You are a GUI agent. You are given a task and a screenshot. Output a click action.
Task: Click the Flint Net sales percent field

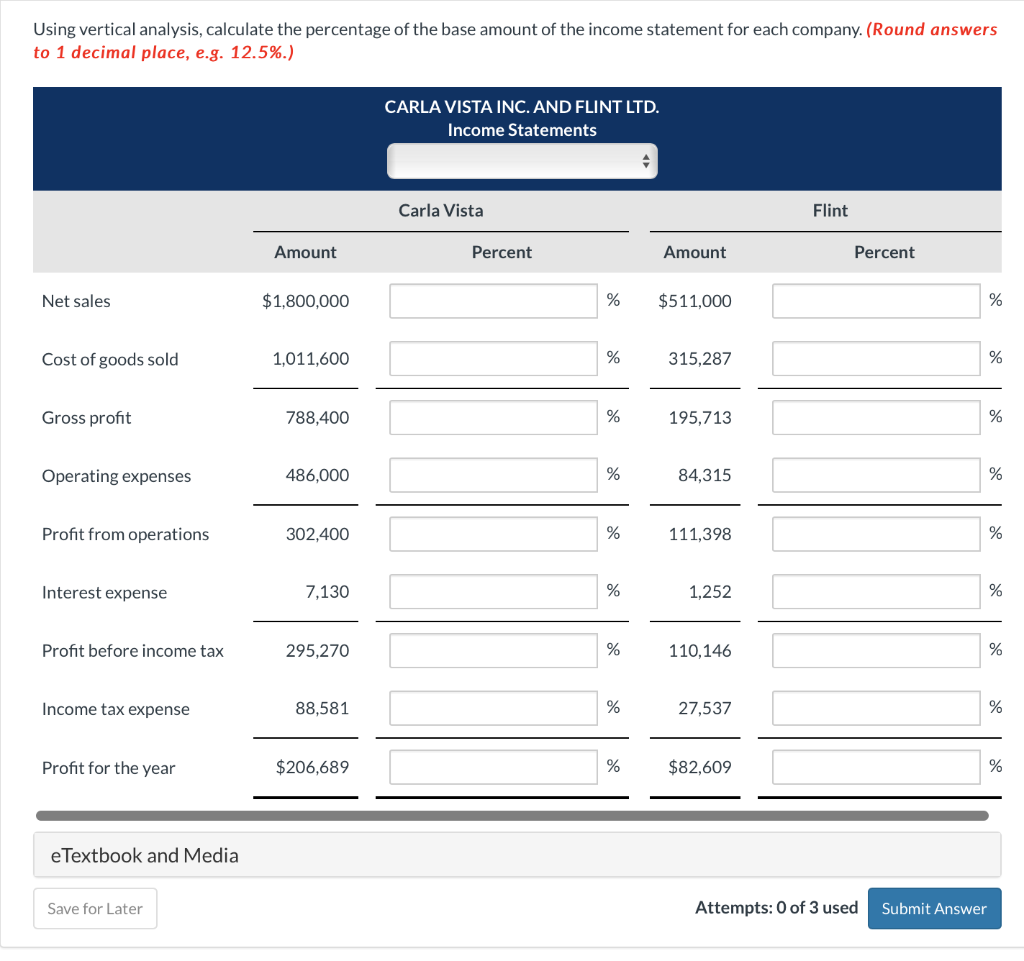(875, 300)
